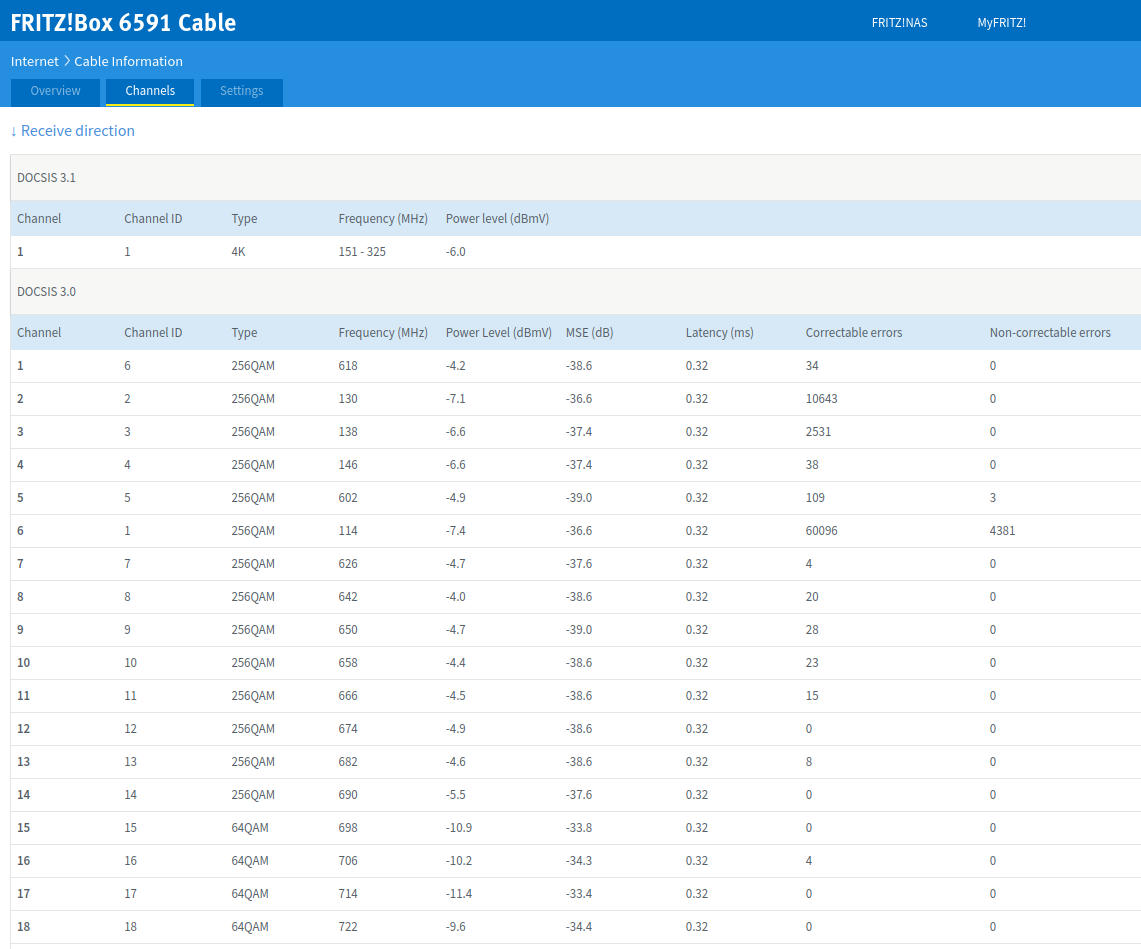Click the MSE (dB) column header
Screen dimensions: 1141x949
(x=589, y=333)
